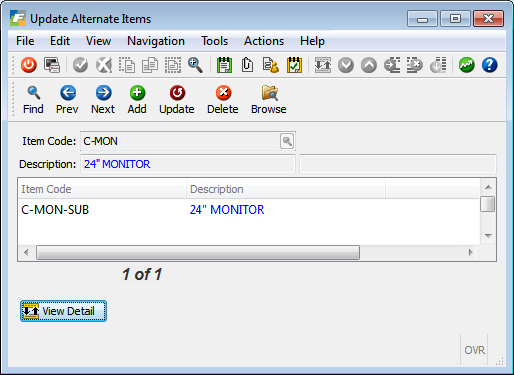This screenshot has height=375, width=514.
Task: Click the OVR status bar indicator
Action: (x=474, y=350)
